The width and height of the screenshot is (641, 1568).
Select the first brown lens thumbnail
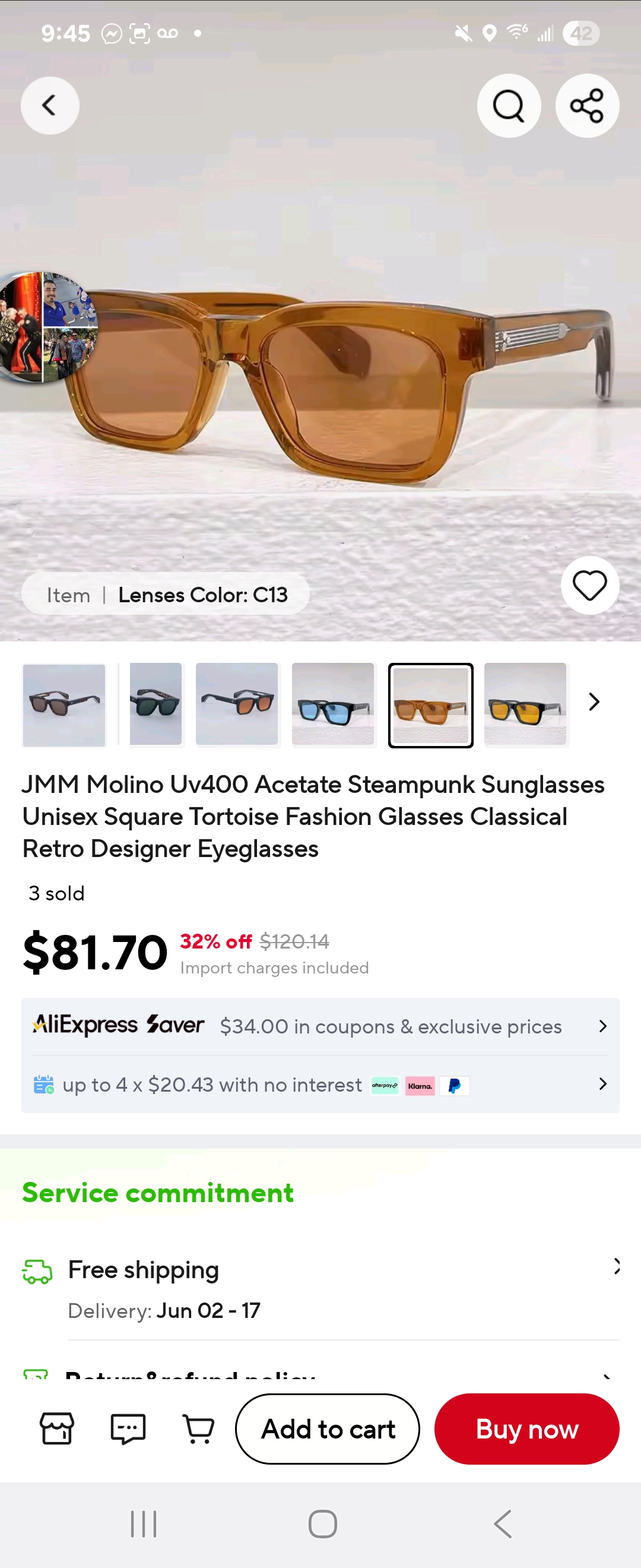click(64, 705)
